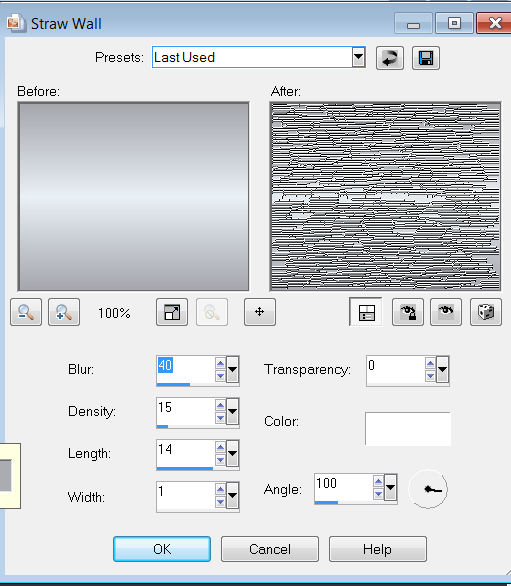This screenshot has width=511, height=586.
Task: Click the Help button
Action: click(x=378, y=549)
